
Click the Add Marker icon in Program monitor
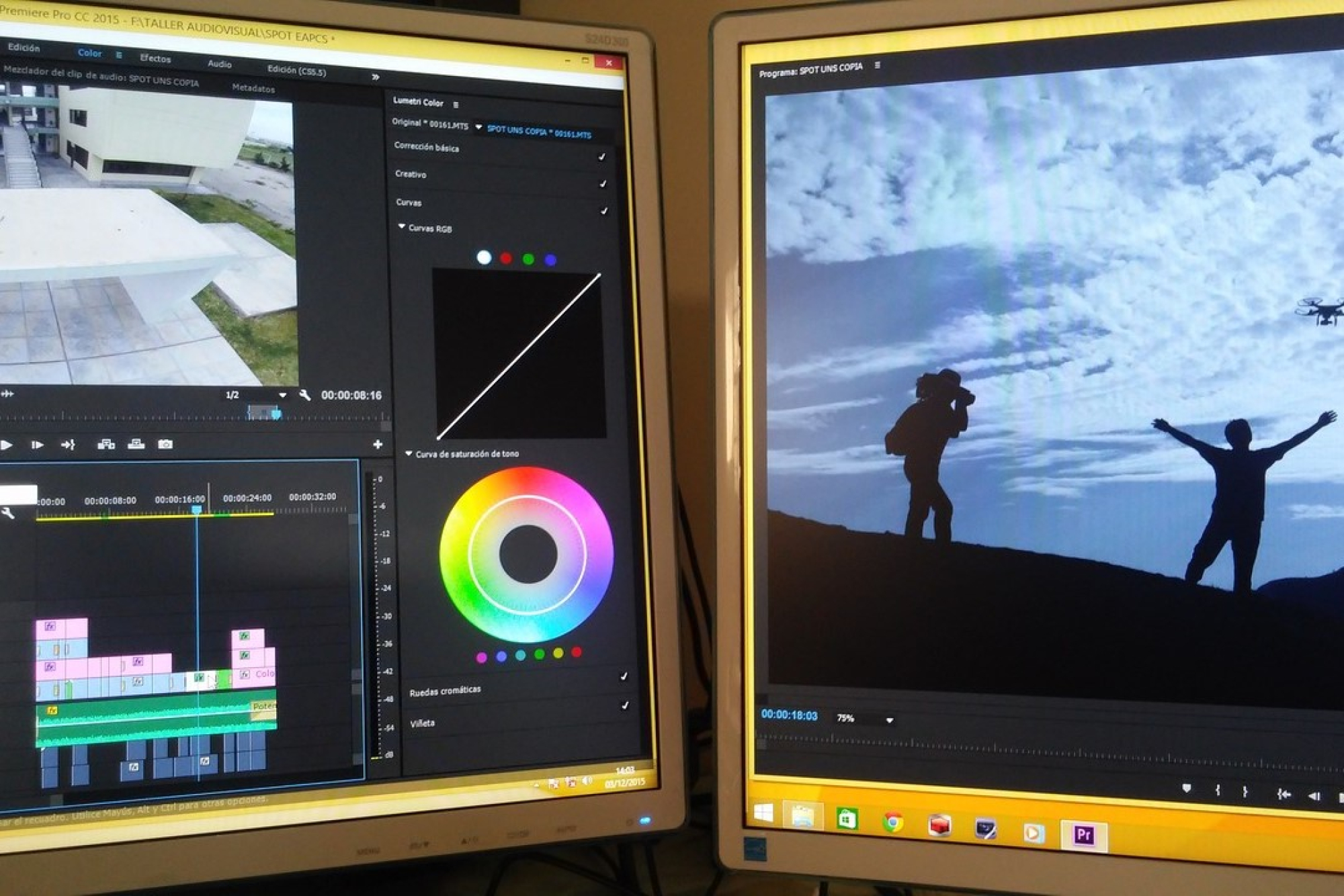pos(1187,788)
